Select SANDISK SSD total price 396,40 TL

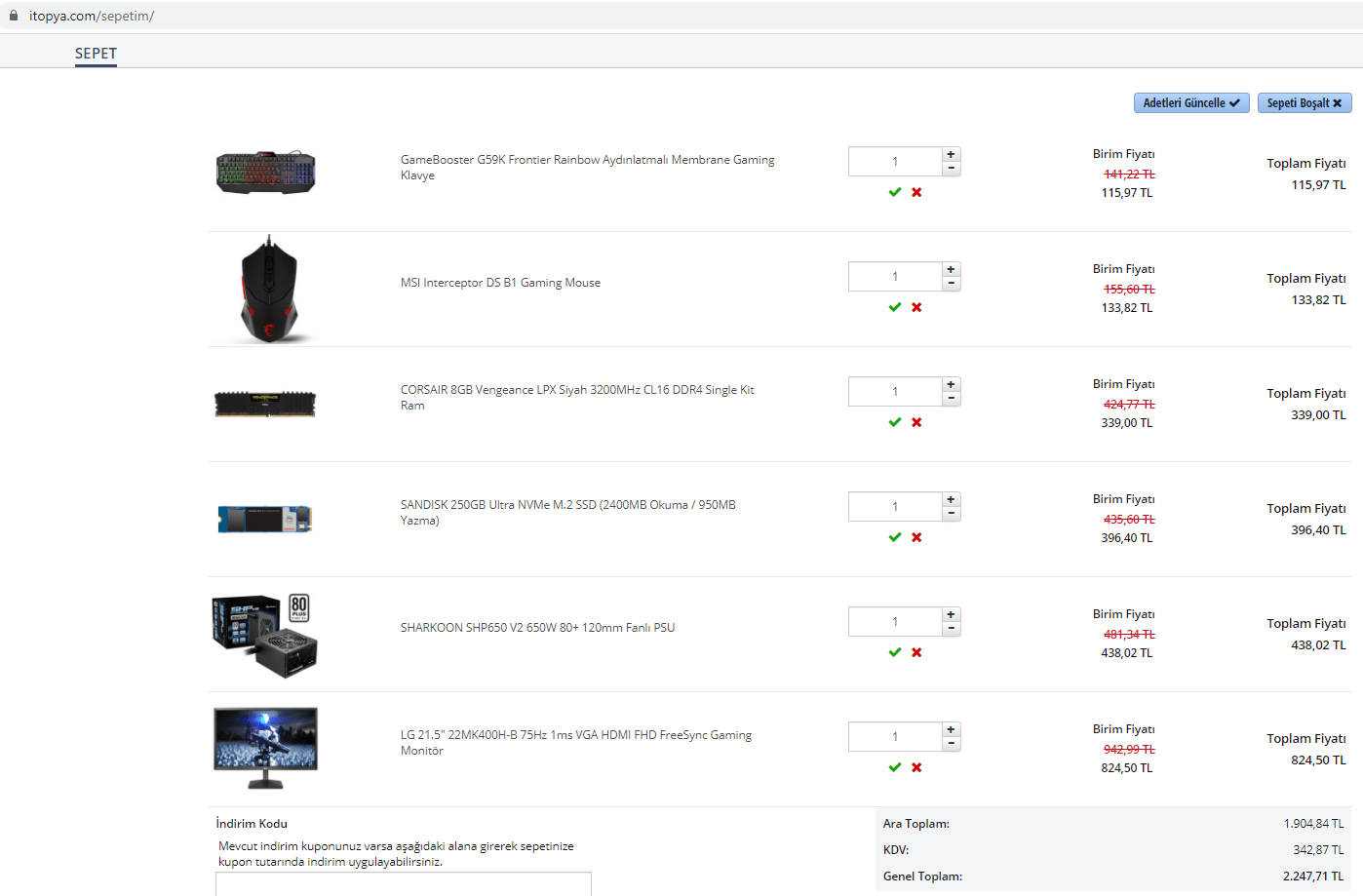(1318, 530)
